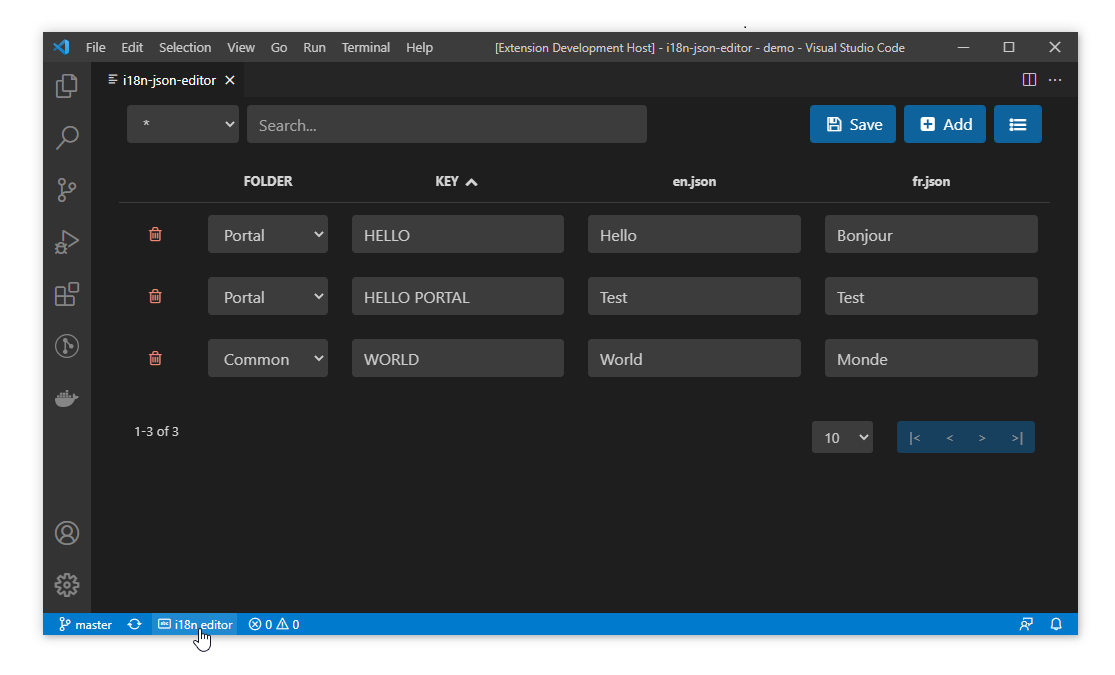
Task: Open the Terminal menu
Action: click(365, 47)
